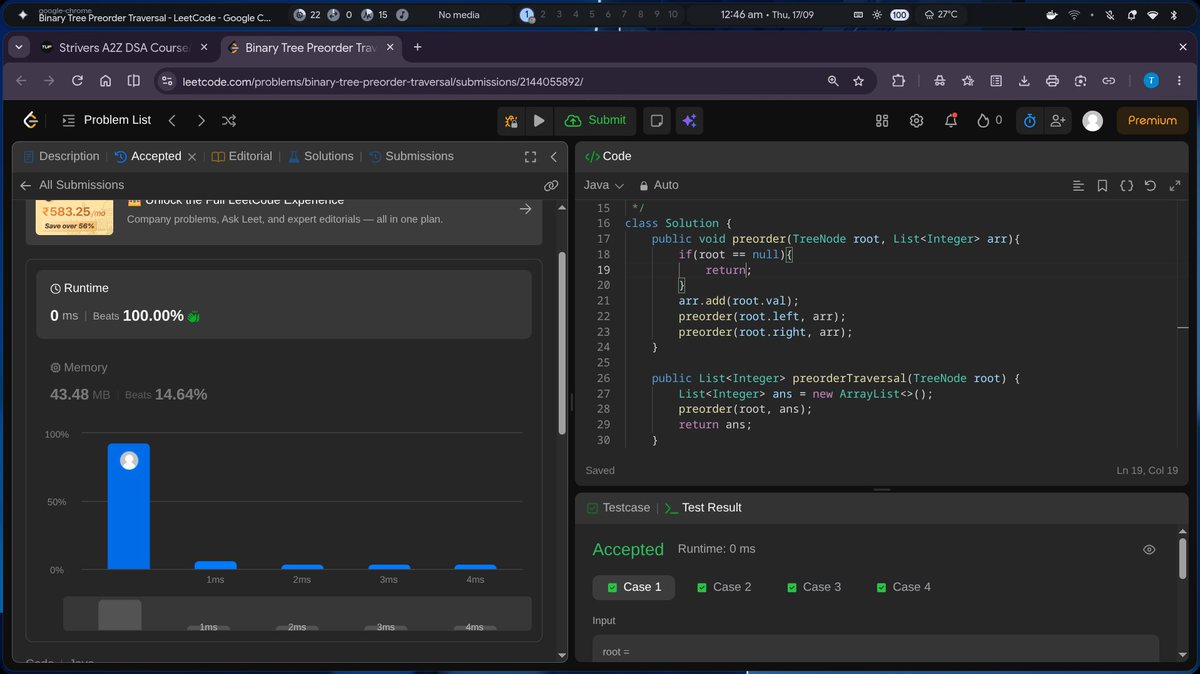1200x674 pixels.
Task: Open the invite friend icon
Action: click(1058, 120)
